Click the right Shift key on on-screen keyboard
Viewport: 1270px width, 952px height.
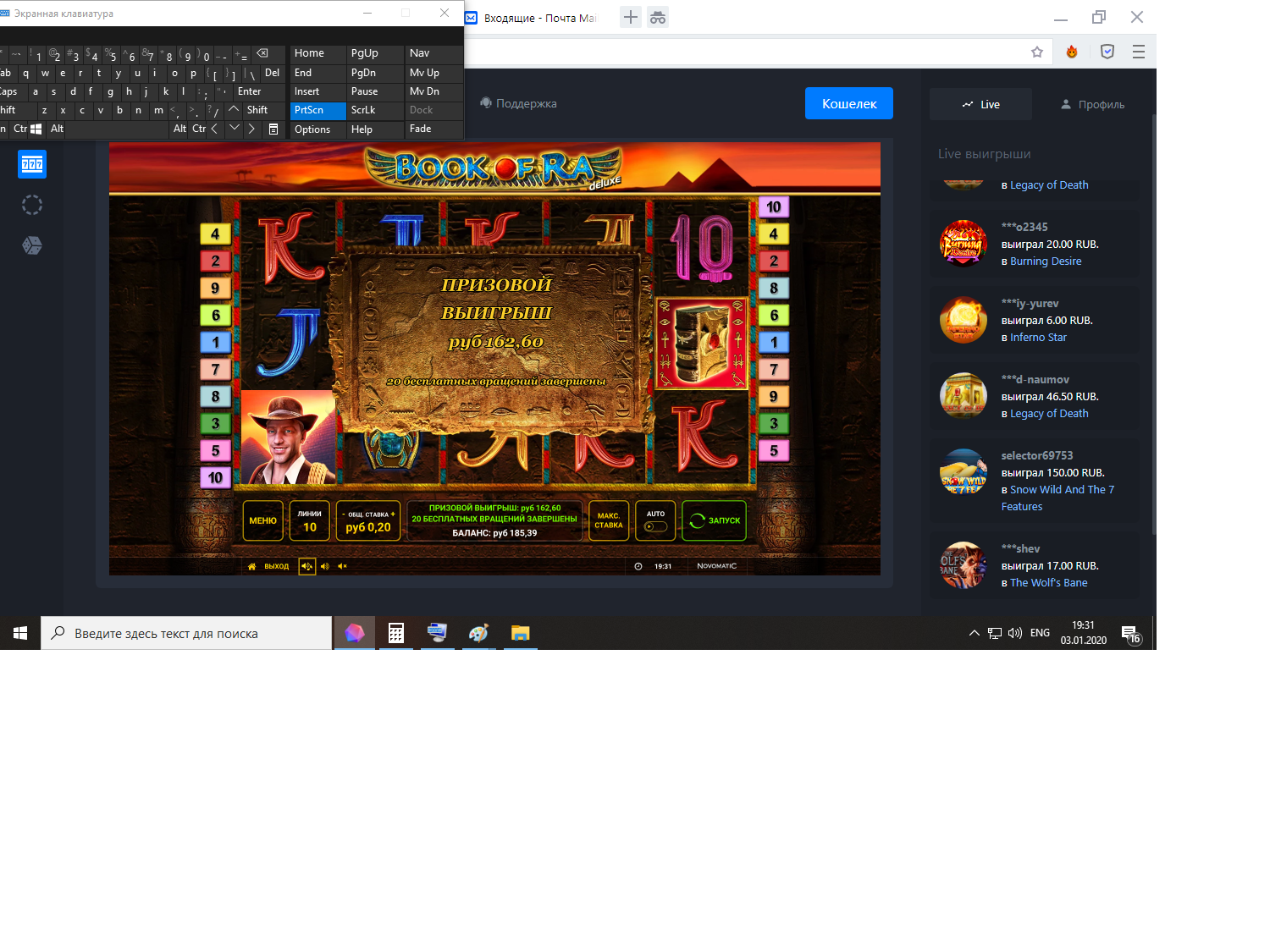(265, 110)
